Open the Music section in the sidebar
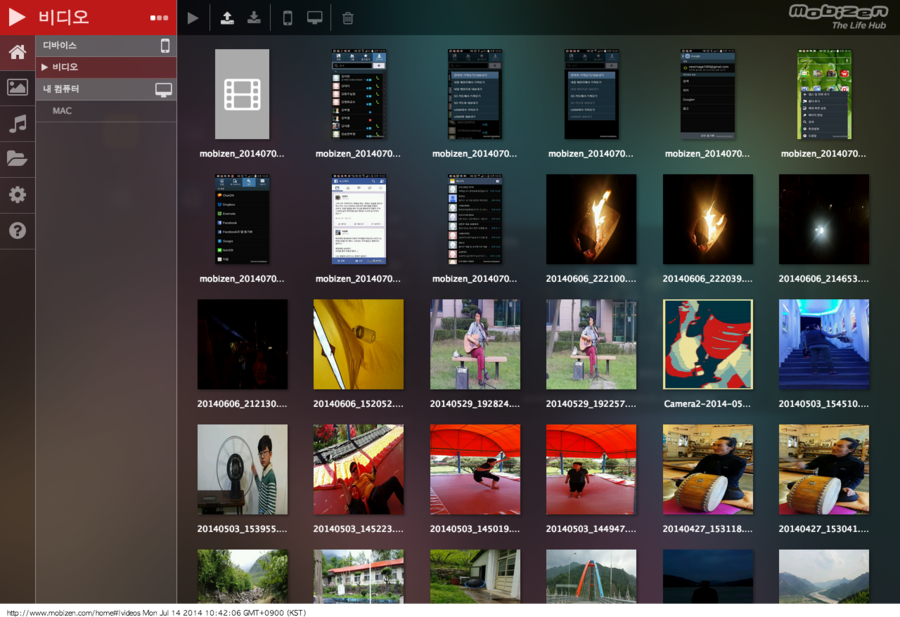The image size is (900, 617). click(x=17, y=123)
